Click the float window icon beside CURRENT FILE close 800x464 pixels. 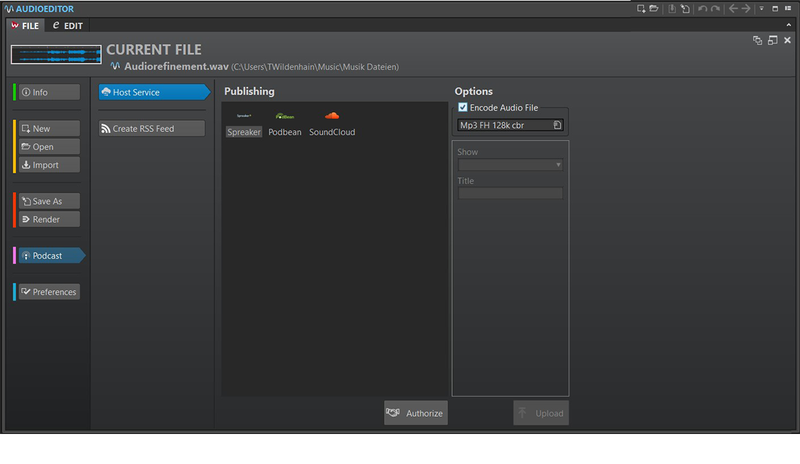tap(772, 40)
